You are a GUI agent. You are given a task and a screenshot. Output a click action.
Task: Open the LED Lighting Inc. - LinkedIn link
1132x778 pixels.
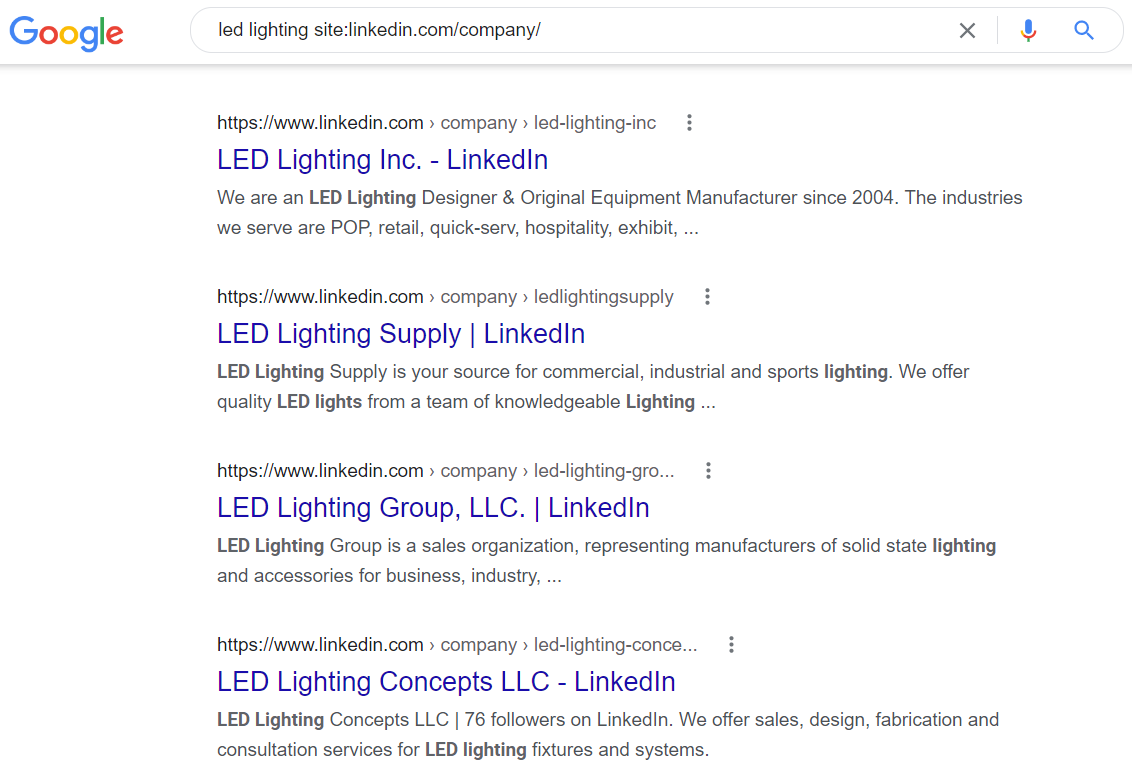click(382, 160)
